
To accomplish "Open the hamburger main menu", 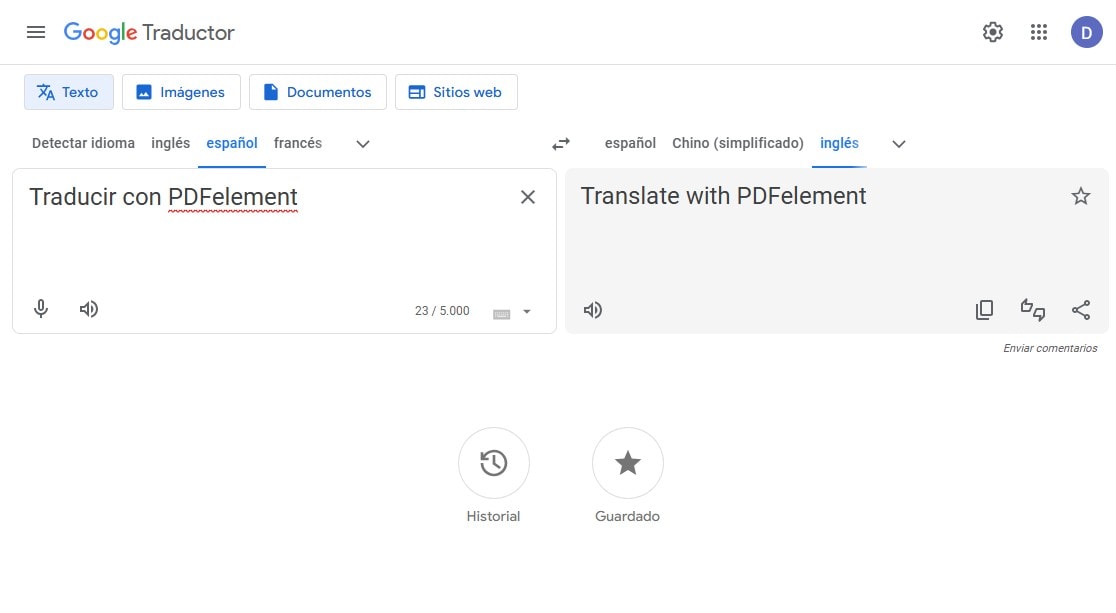I will [x=36, y=32].
